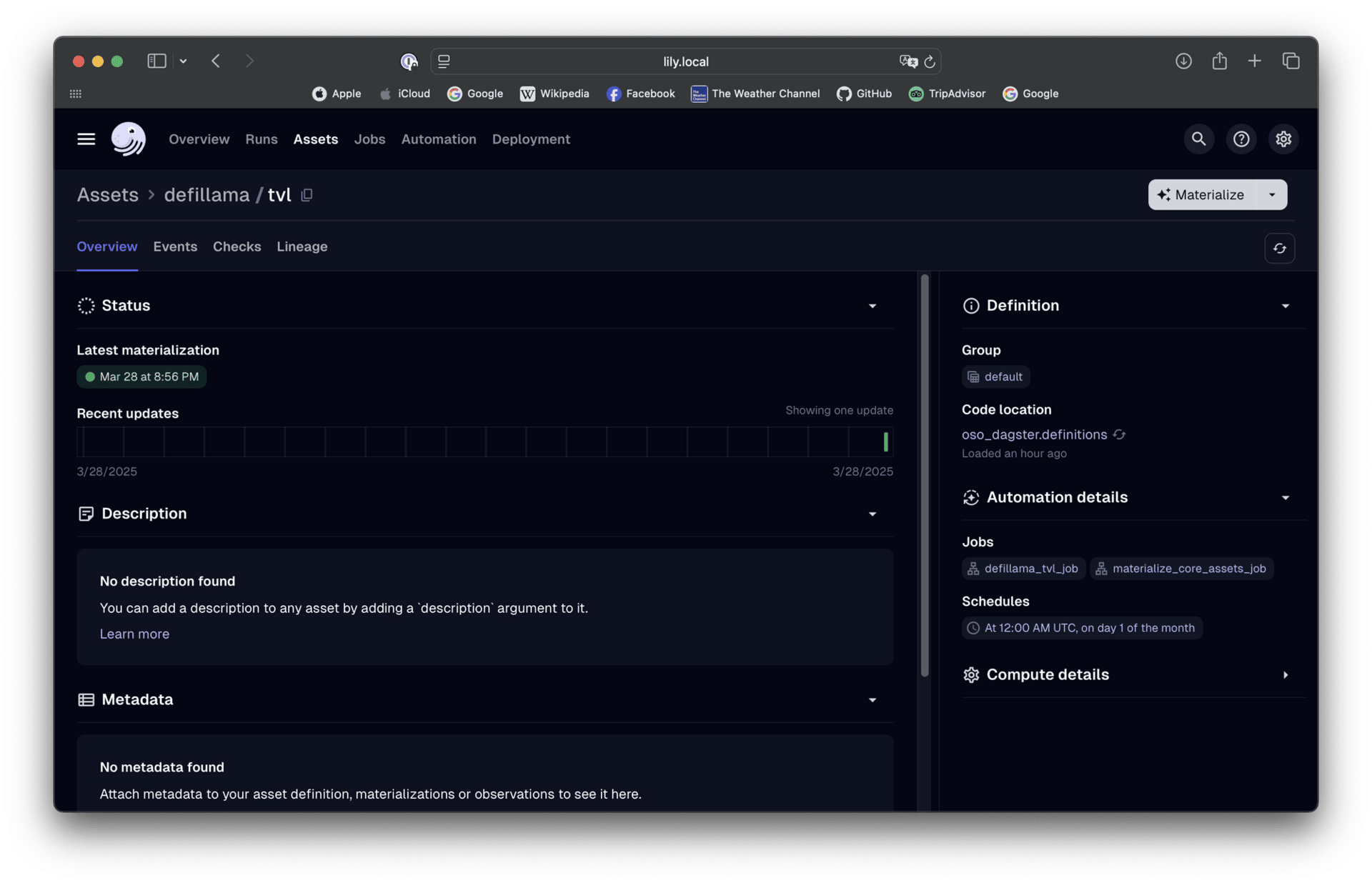The image size is (1372, 883).
Task: Open the Safari share icon
Action: click(x=1219, y=61)
